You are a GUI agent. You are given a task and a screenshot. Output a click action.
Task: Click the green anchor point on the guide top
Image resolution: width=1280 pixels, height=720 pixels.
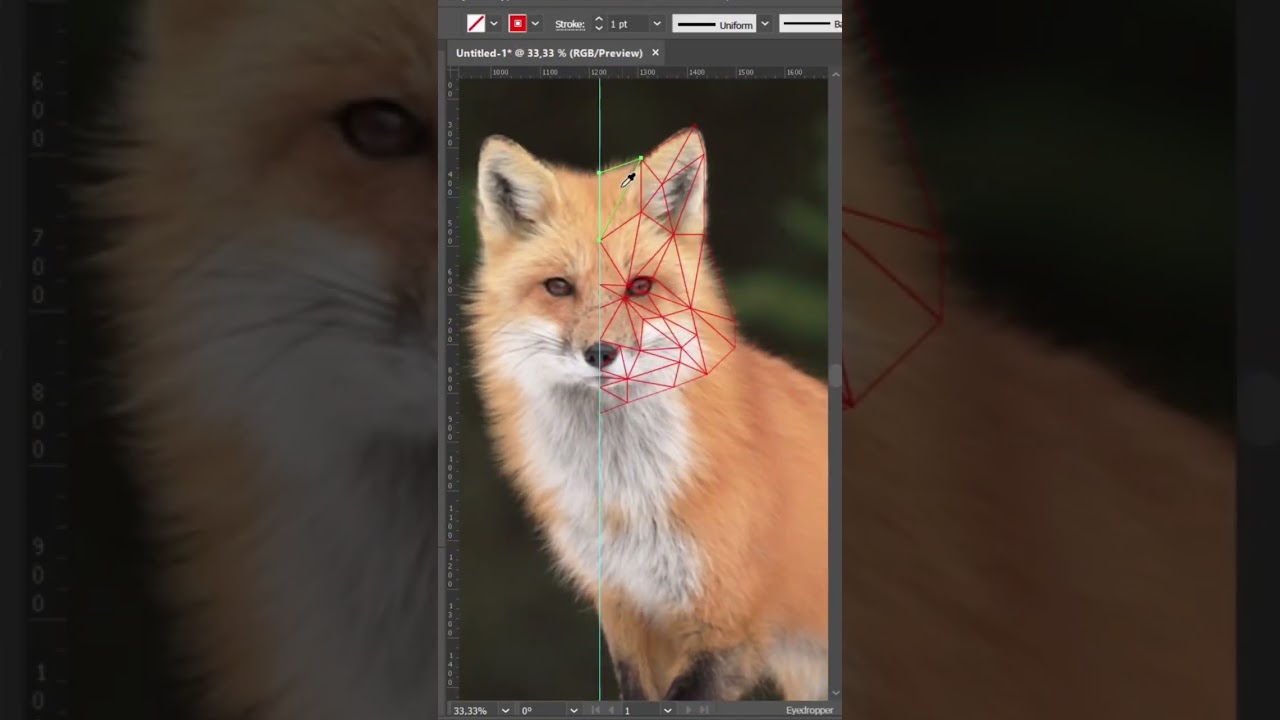click(599, 172)
